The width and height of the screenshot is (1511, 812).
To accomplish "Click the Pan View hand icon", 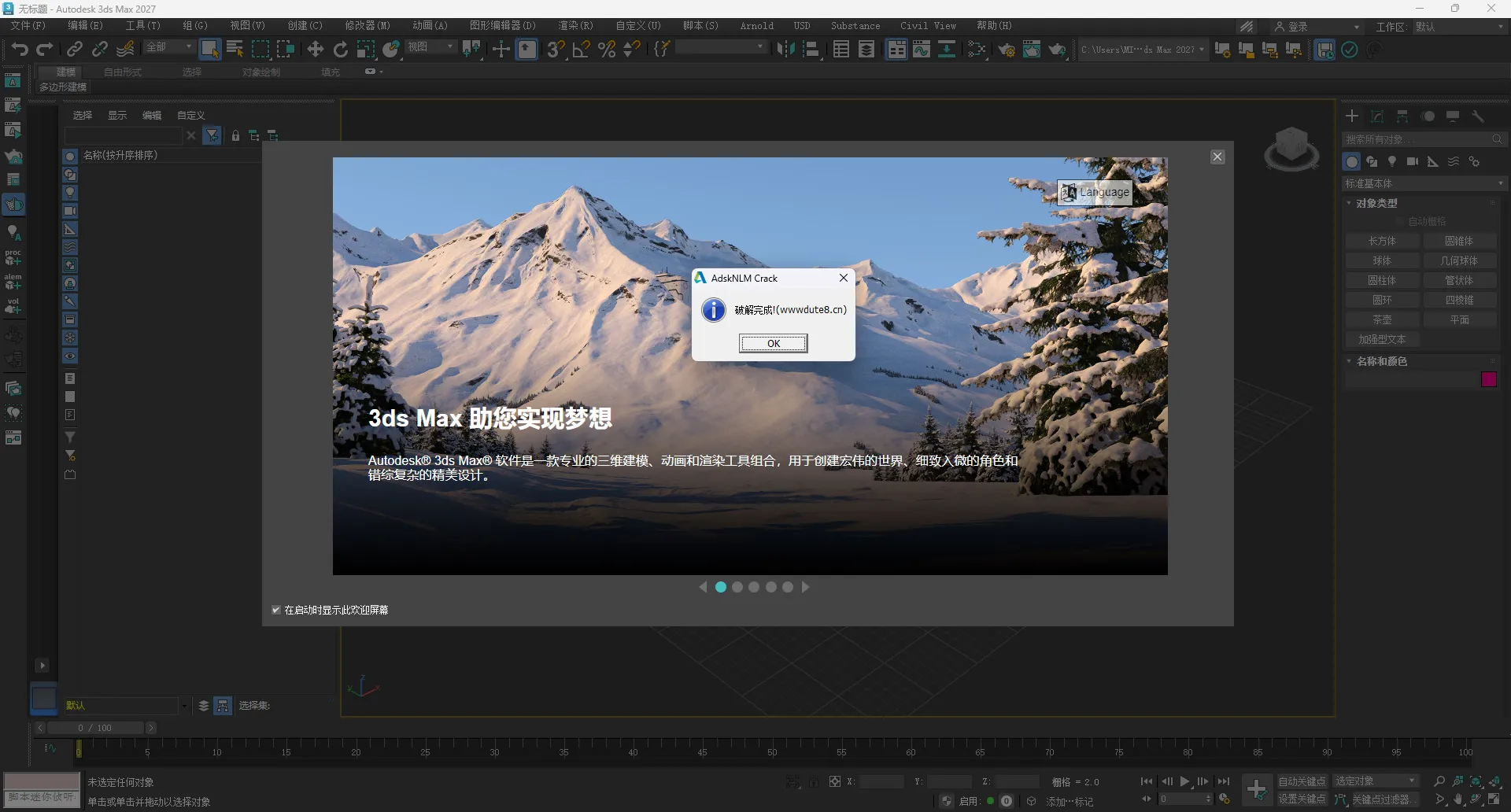I will [x=1458, y=799].
